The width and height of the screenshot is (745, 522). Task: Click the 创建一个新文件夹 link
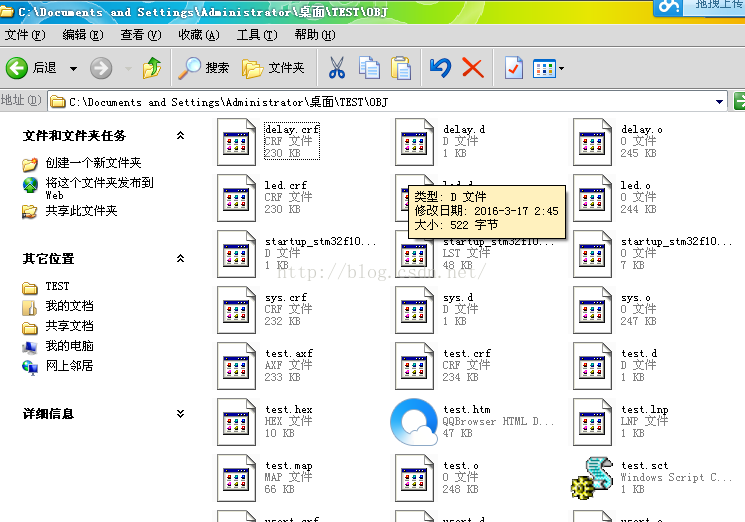point(93,163)
